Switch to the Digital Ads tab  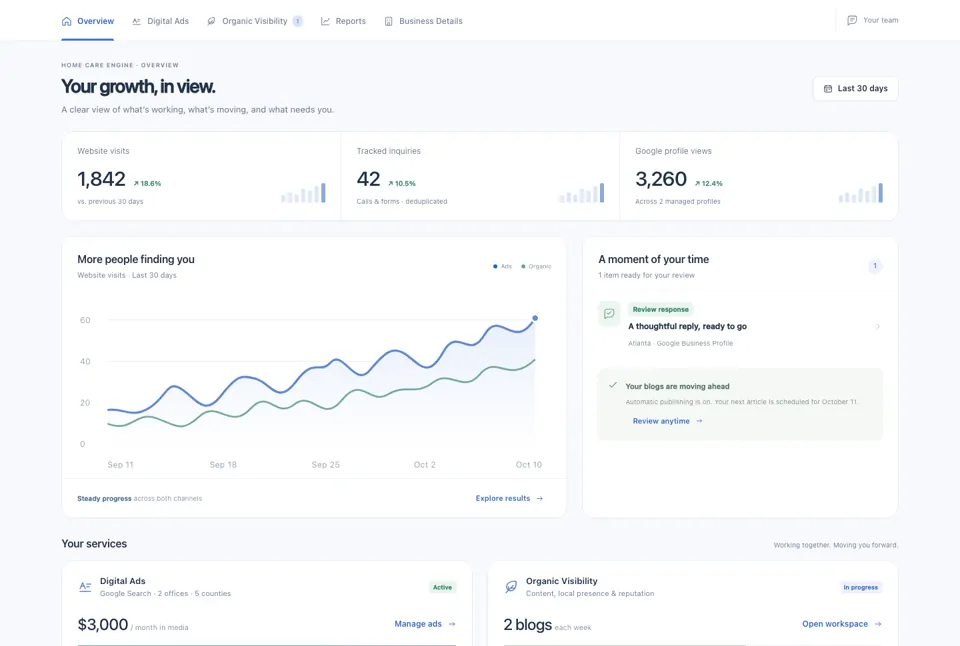pyautogui.click(x=160, y=21)
